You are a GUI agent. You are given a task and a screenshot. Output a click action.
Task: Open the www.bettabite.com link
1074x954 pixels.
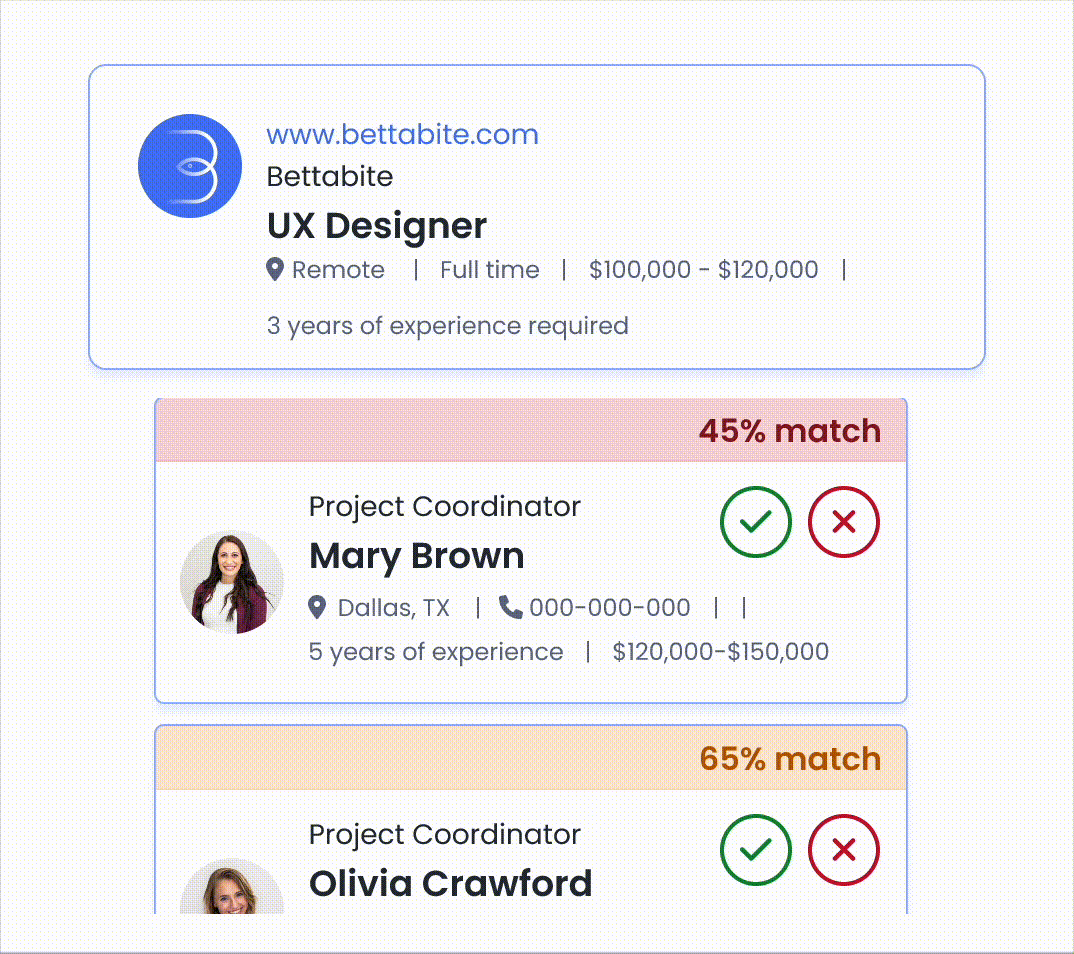(x=402, y=134)
